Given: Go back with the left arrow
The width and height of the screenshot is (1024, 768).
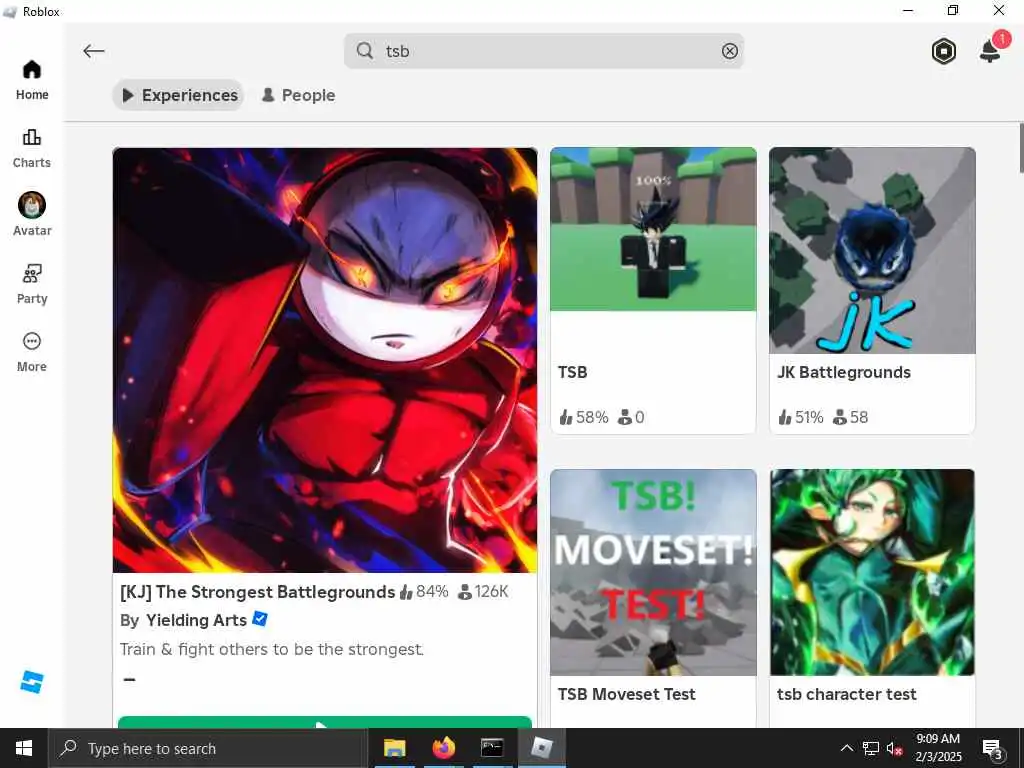Looking at the screenshot, I should 93,51.
